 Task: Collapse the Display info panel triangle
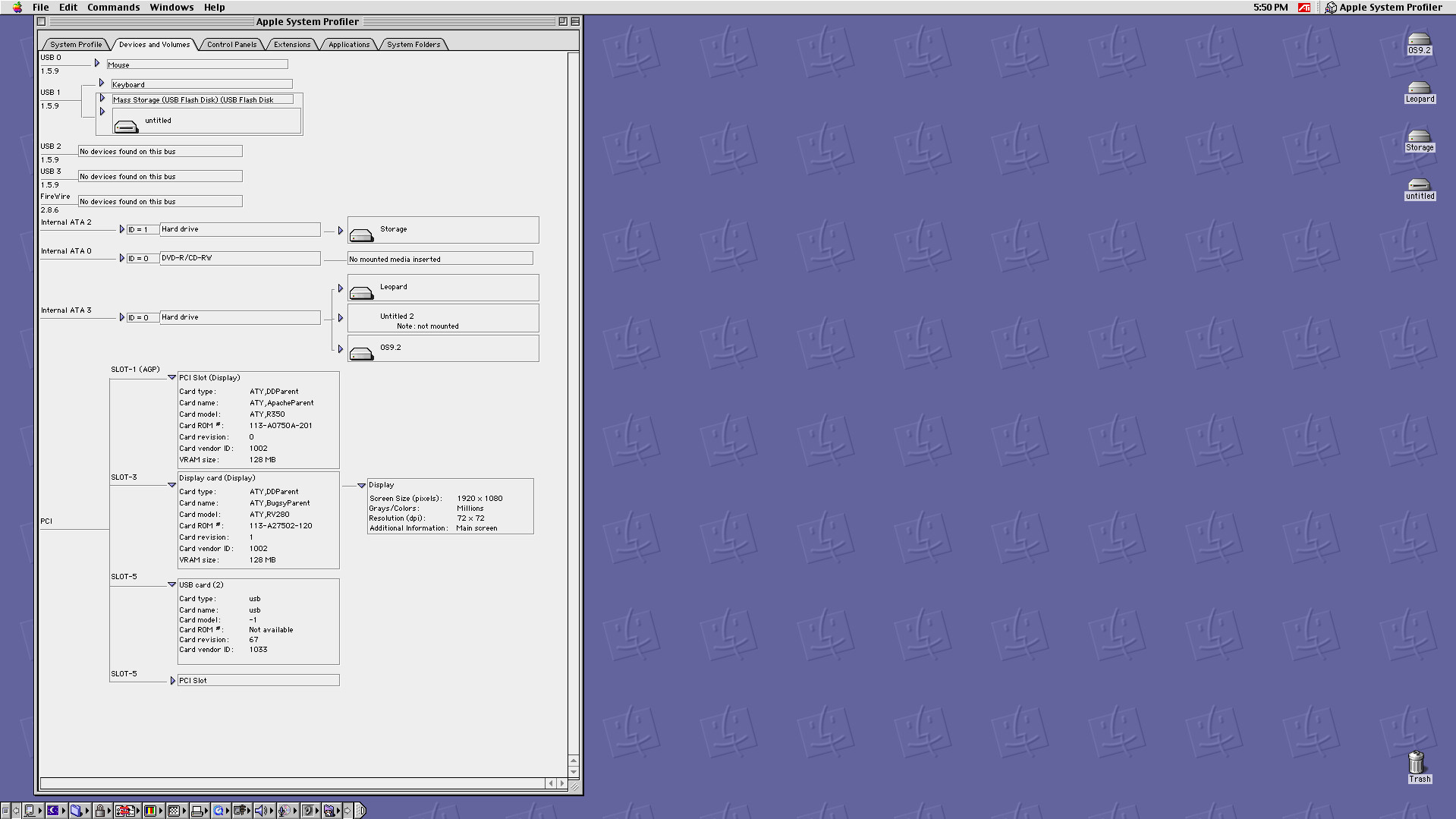[362, 485]
